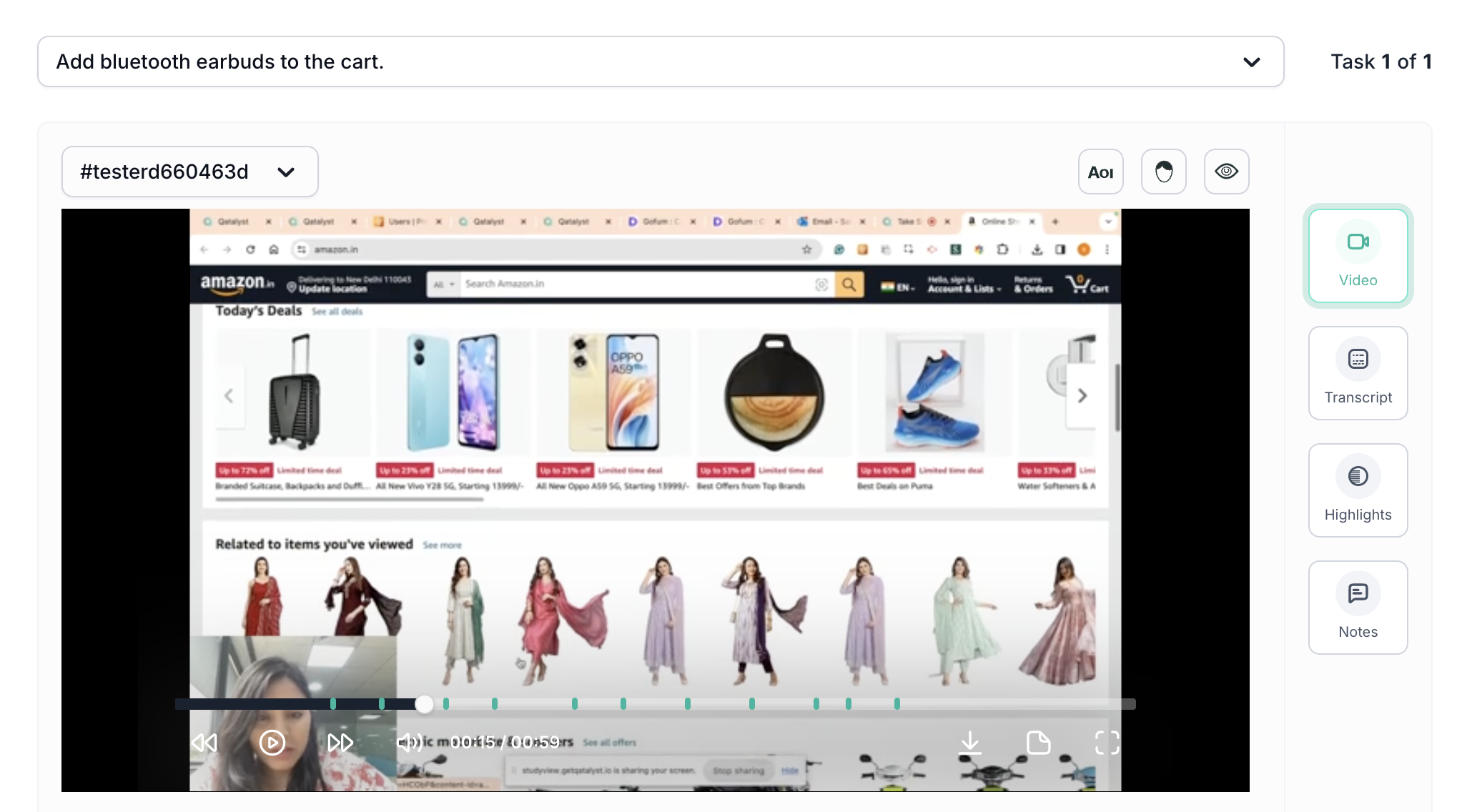Open the suitcase deal thumbnail
Viewport: 1457px width, 812px height.
(294, 392)
